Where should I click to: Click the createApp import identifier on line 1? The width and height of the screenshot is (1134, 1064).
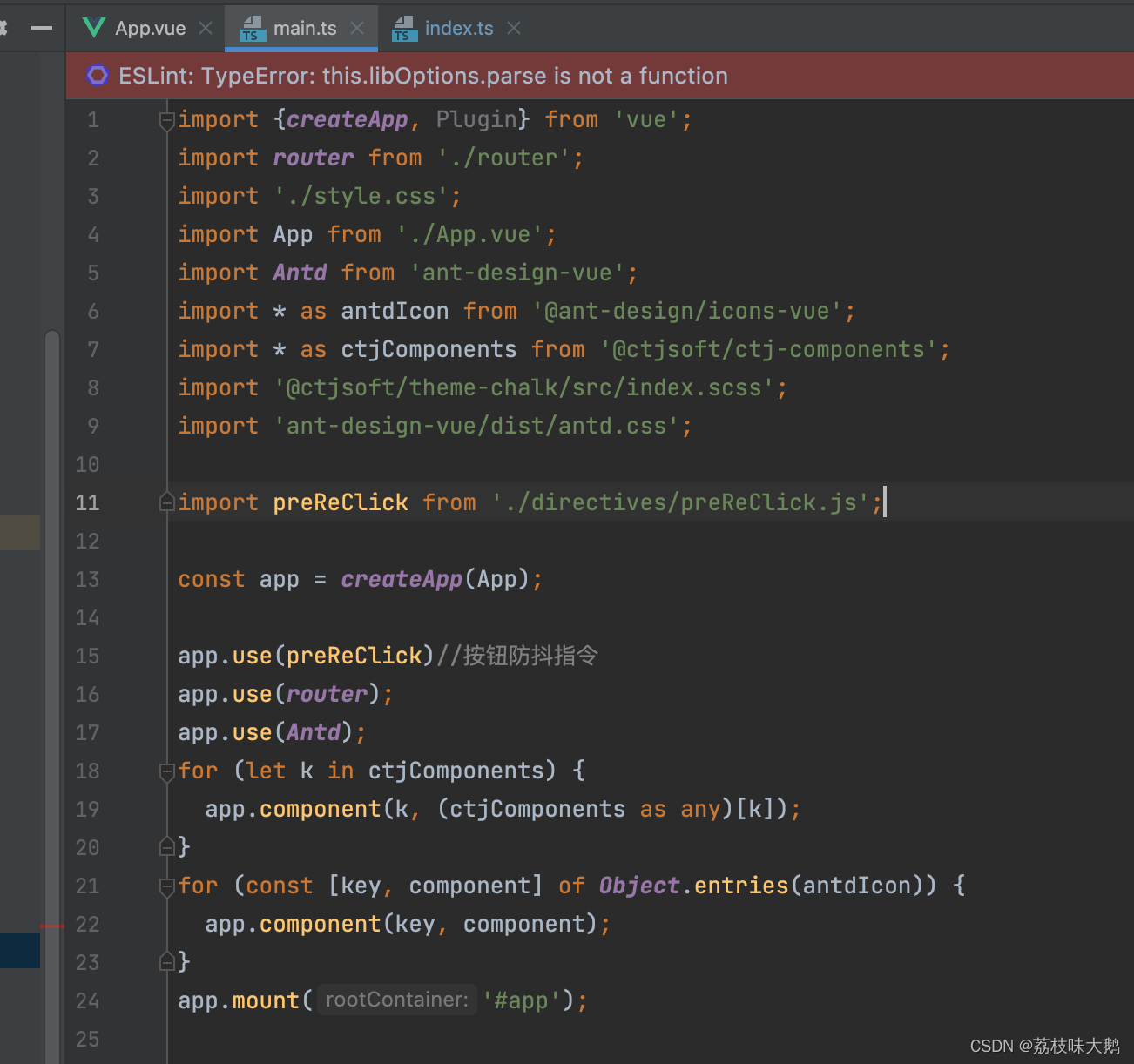pyautogui.click(x=348, y=119)
